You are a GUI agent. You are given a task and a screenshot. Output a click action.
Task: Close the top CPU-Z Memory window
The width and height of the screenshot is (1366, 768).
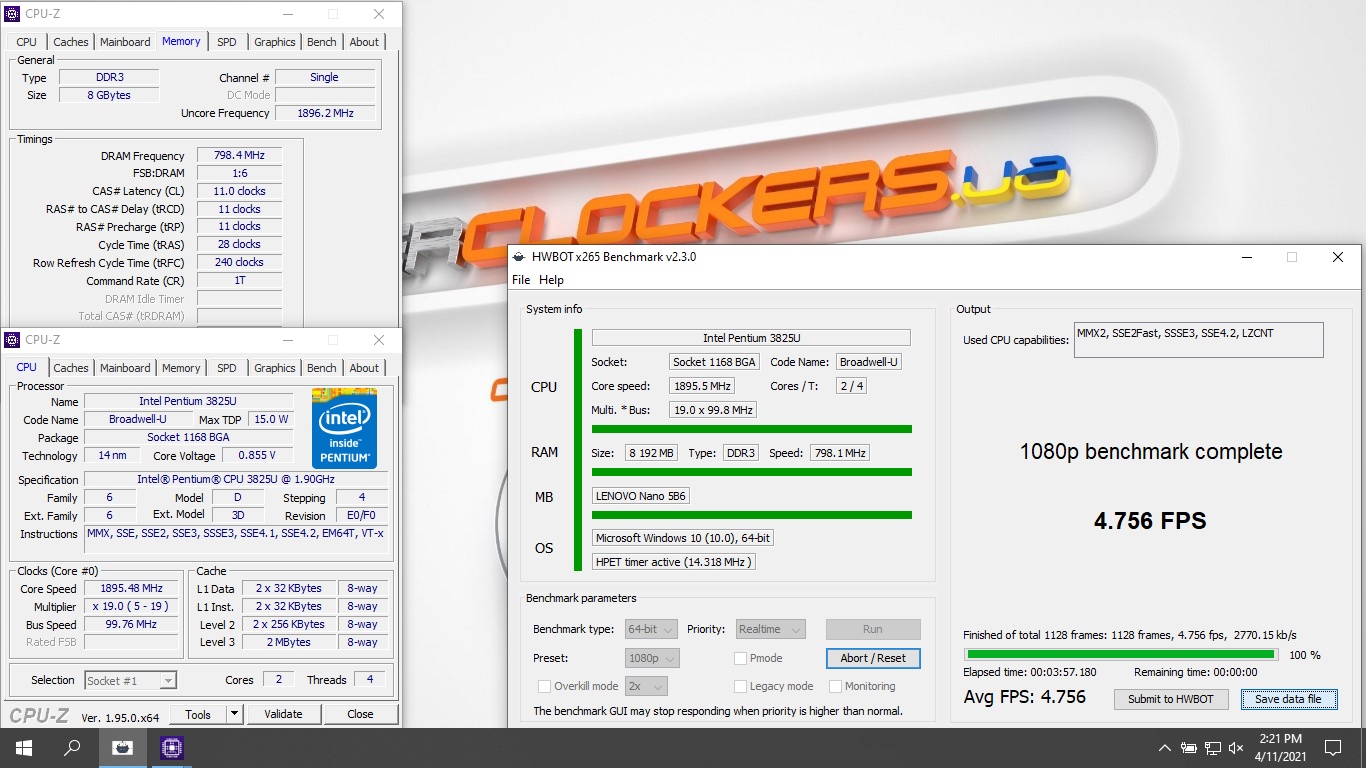[379, 14]
